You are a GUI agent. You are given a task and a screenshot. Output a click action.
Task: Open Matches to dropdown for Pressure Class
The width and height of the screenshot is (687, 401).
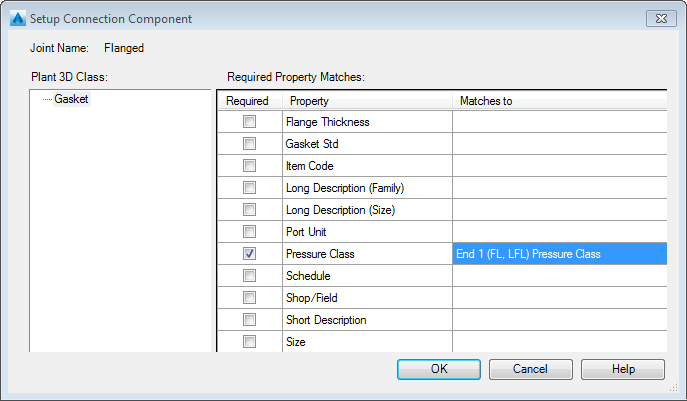click(559, 254)
